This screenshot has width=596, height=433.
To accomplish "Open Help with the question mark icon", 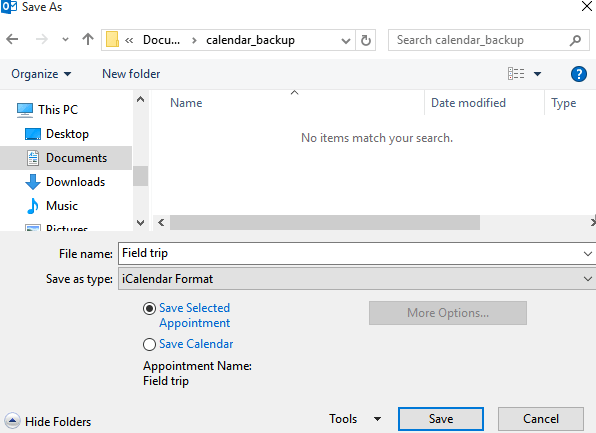I will click(x=579, y=74).
